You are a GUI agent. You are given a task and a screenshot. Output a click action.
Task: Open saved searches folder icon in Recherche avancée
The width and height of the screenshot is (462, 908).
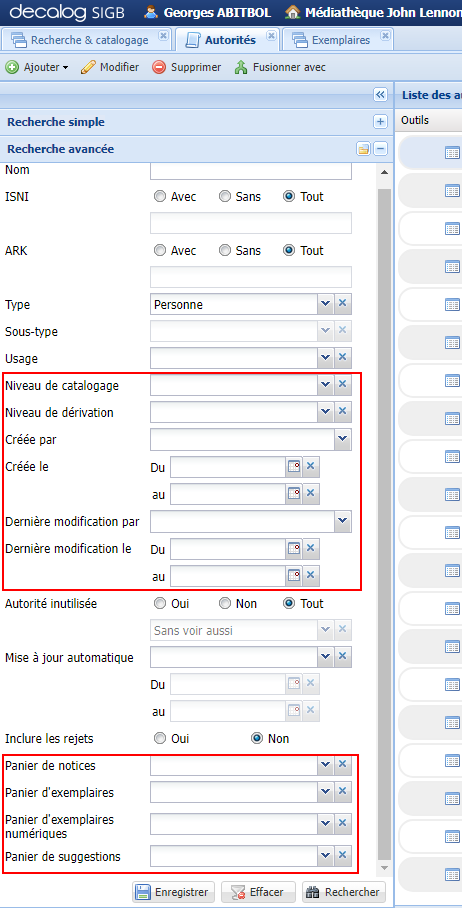click(363, 149)
